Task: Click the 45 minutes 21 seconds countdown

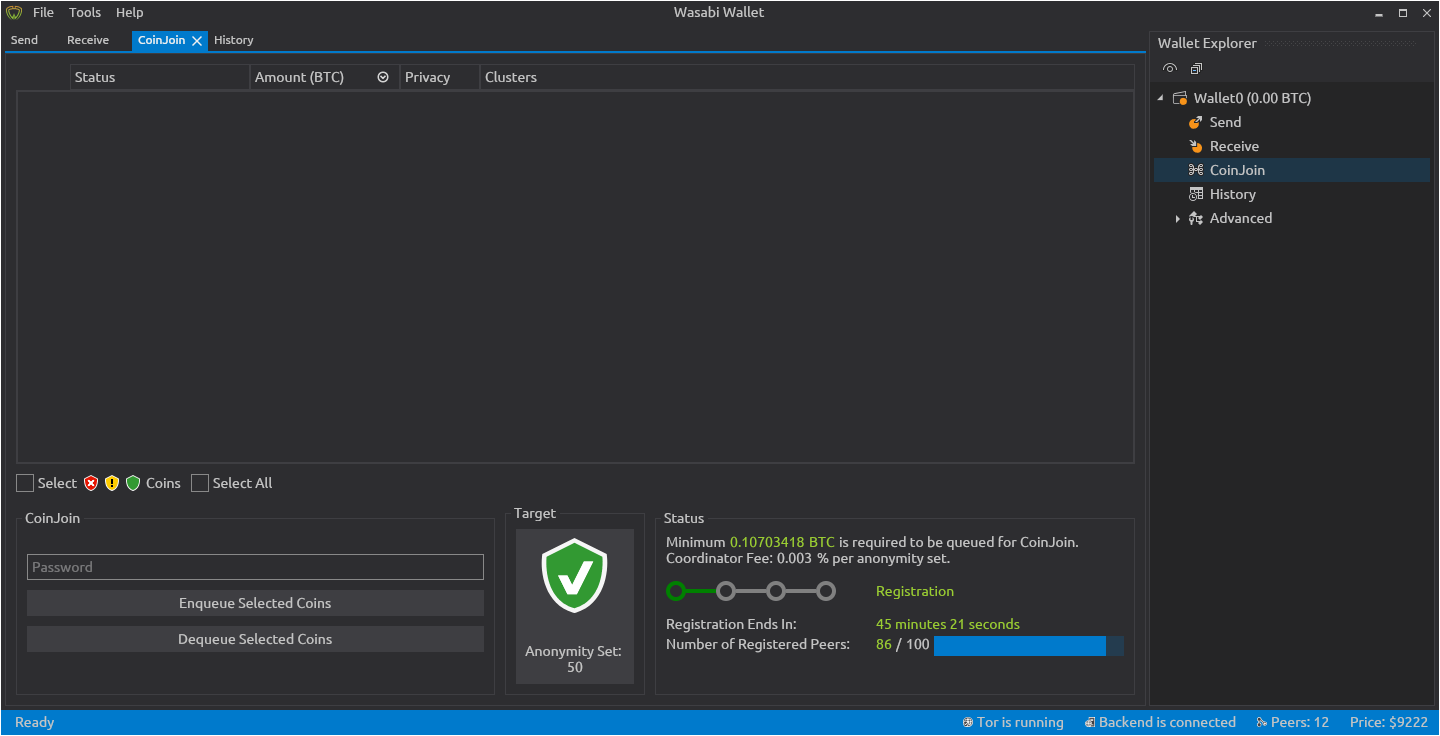Action: [948, 624]
